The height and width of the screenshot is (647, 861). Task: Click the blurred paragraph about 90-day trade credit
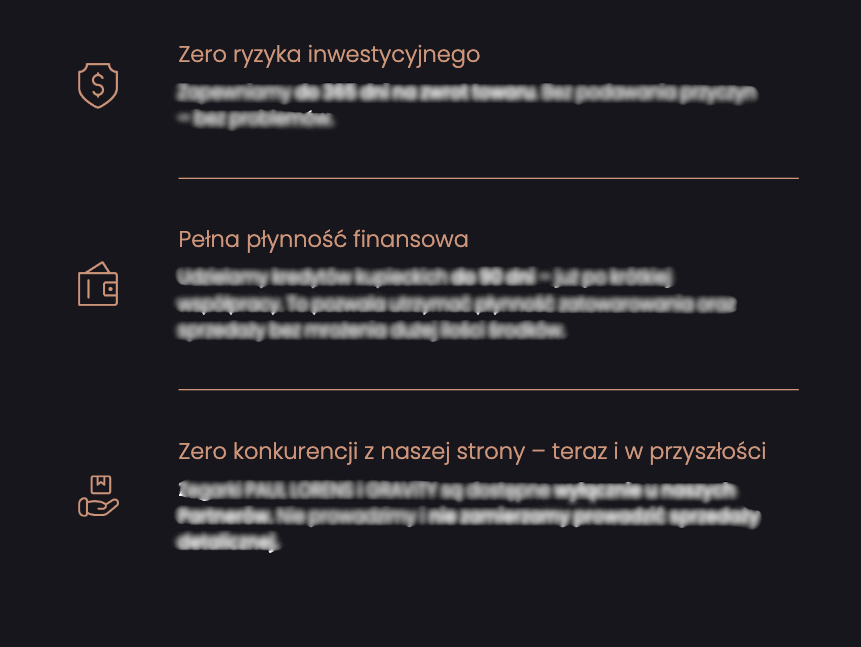click(456, 303)
